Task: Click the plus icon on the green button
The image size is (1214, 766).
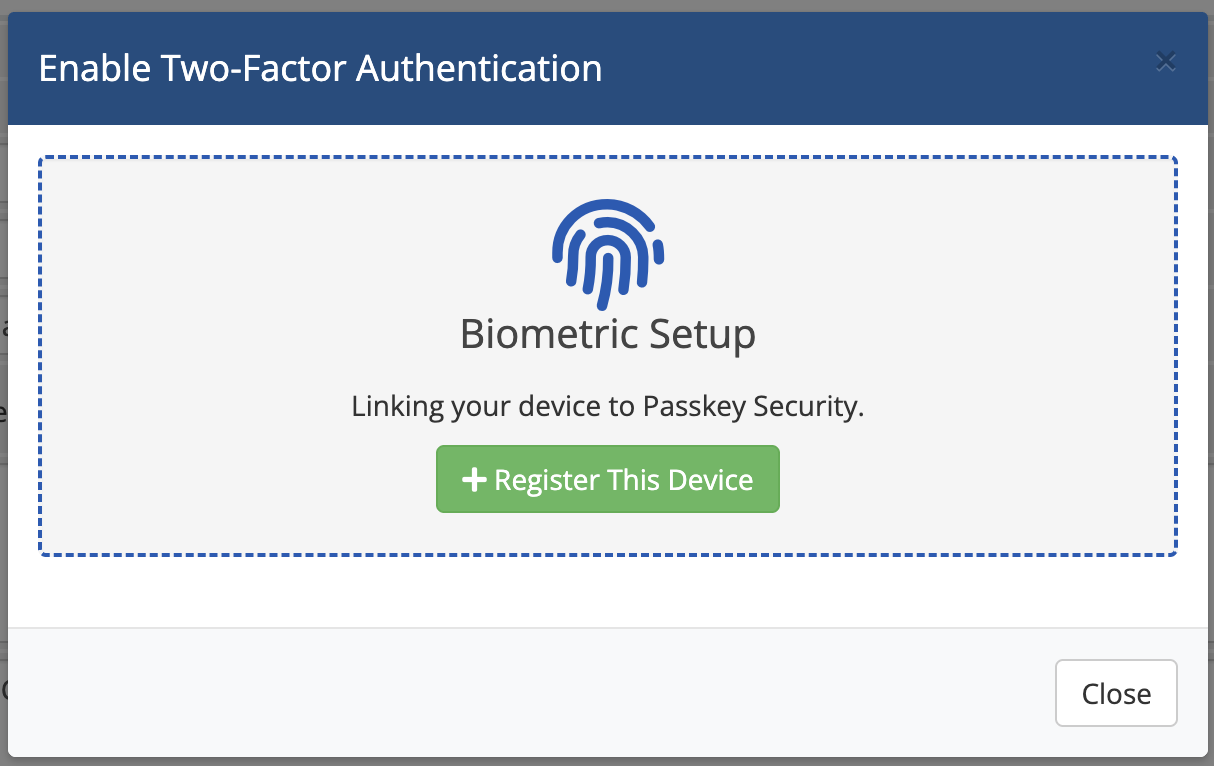Action: pos(473,480)
